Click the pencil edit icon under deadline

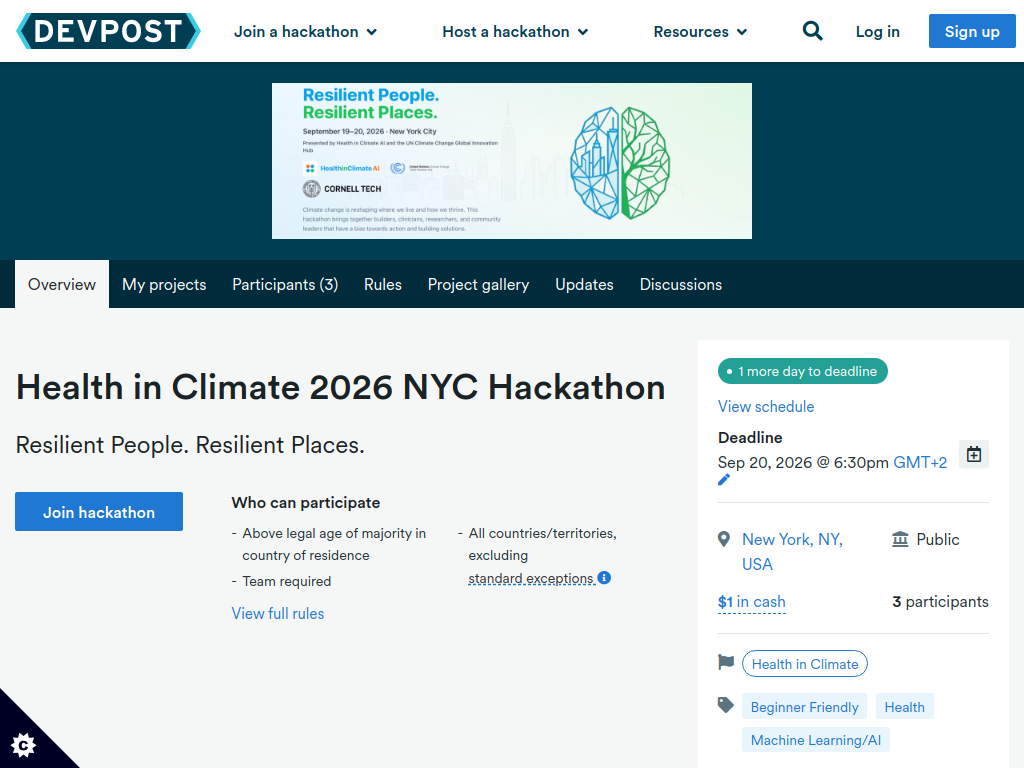point(724,480)
